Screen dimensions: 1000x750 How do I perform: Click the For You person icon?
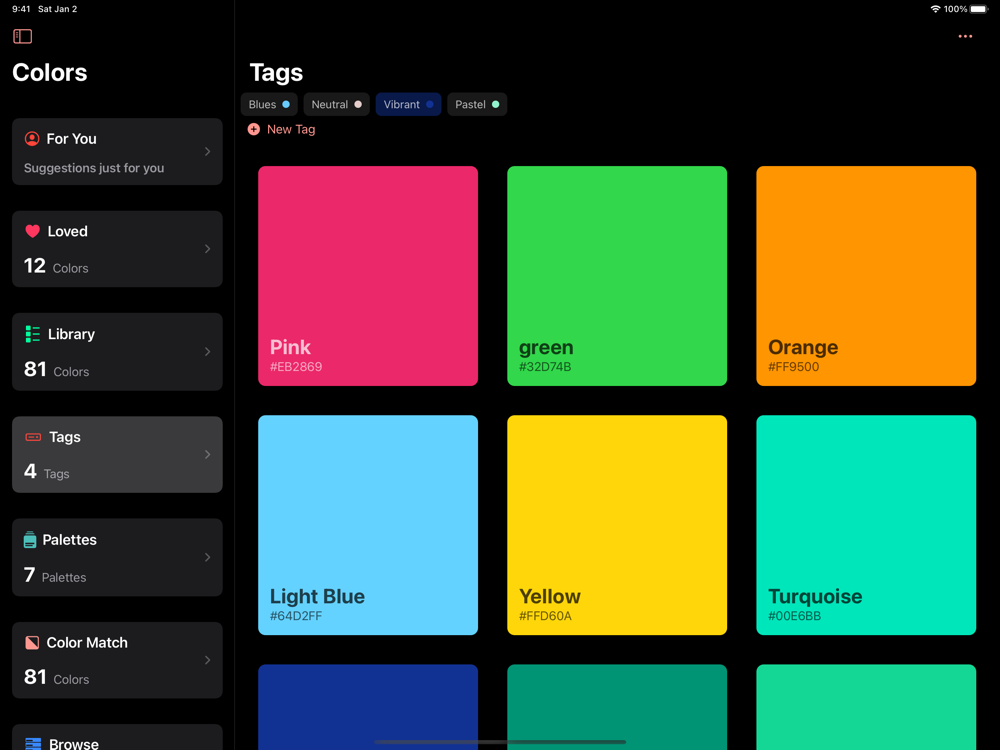click(x=32, y=138)
